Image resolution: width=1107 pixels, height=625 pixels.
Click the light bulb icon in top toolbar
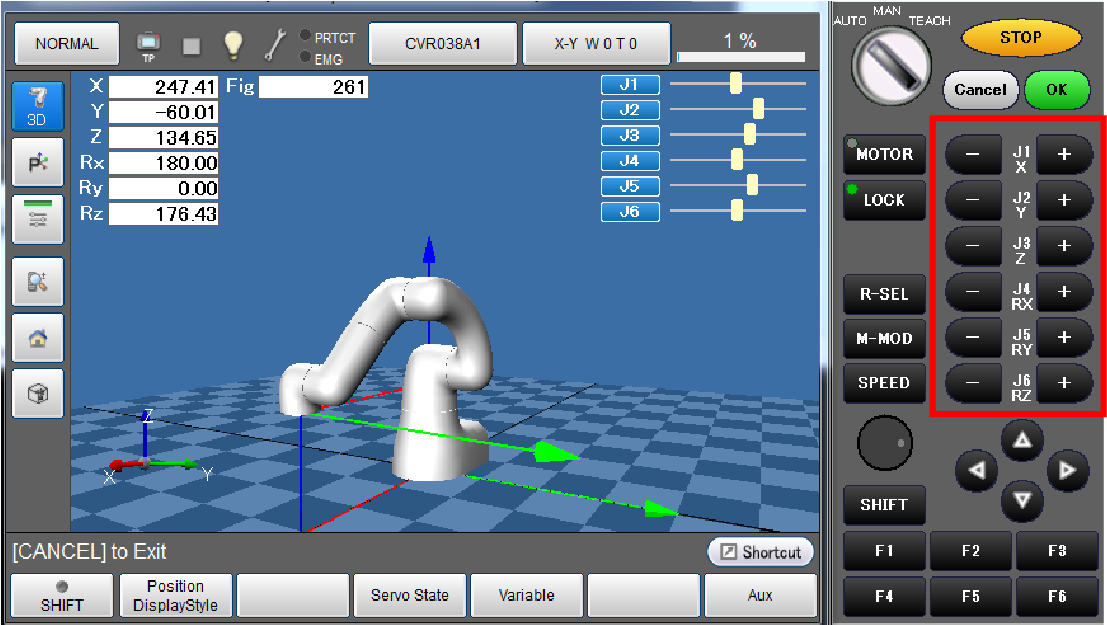pos(233,44)
